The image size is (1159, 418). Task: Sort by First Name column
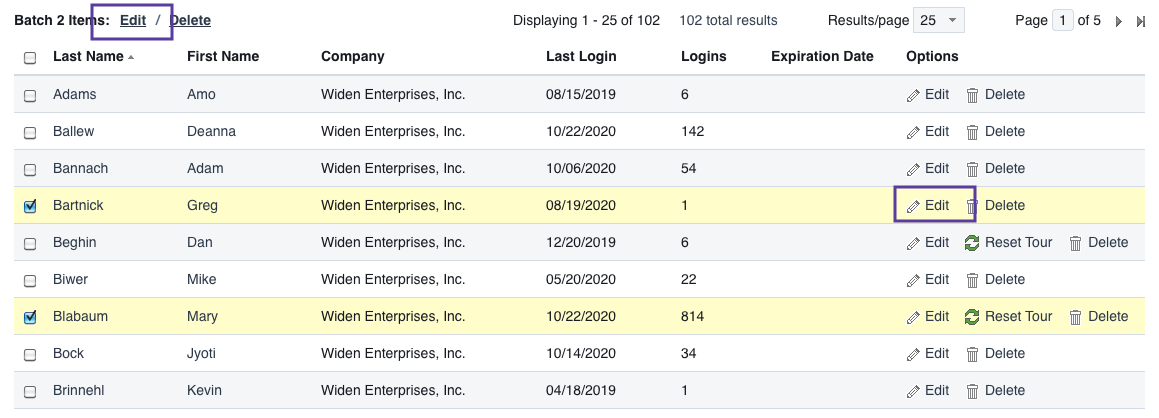[222, 56]
